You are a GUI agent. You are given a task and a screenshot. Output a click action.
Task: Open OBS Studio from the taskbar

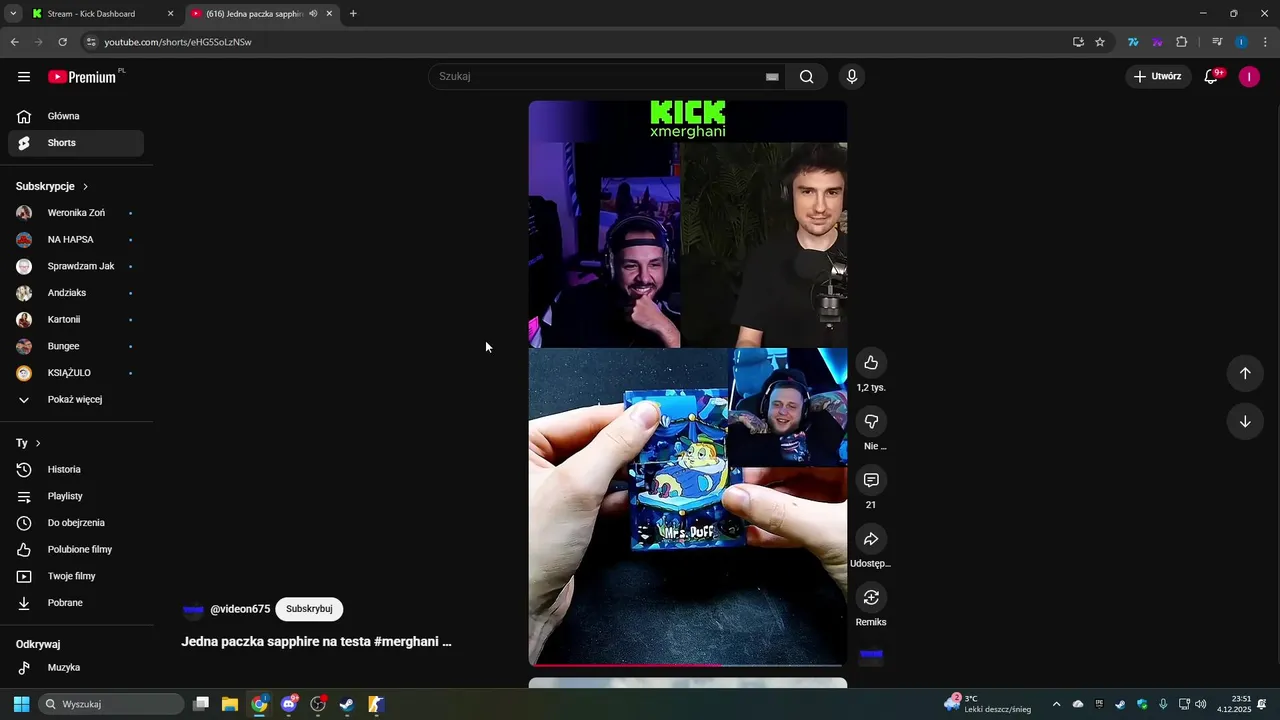[318, 704]
